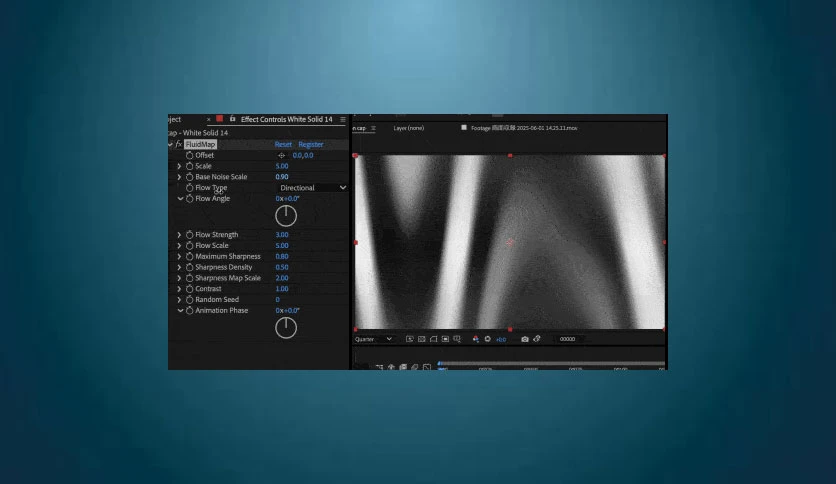Expand the Scale property
836x484 pixels.
(x=180, y=166)
